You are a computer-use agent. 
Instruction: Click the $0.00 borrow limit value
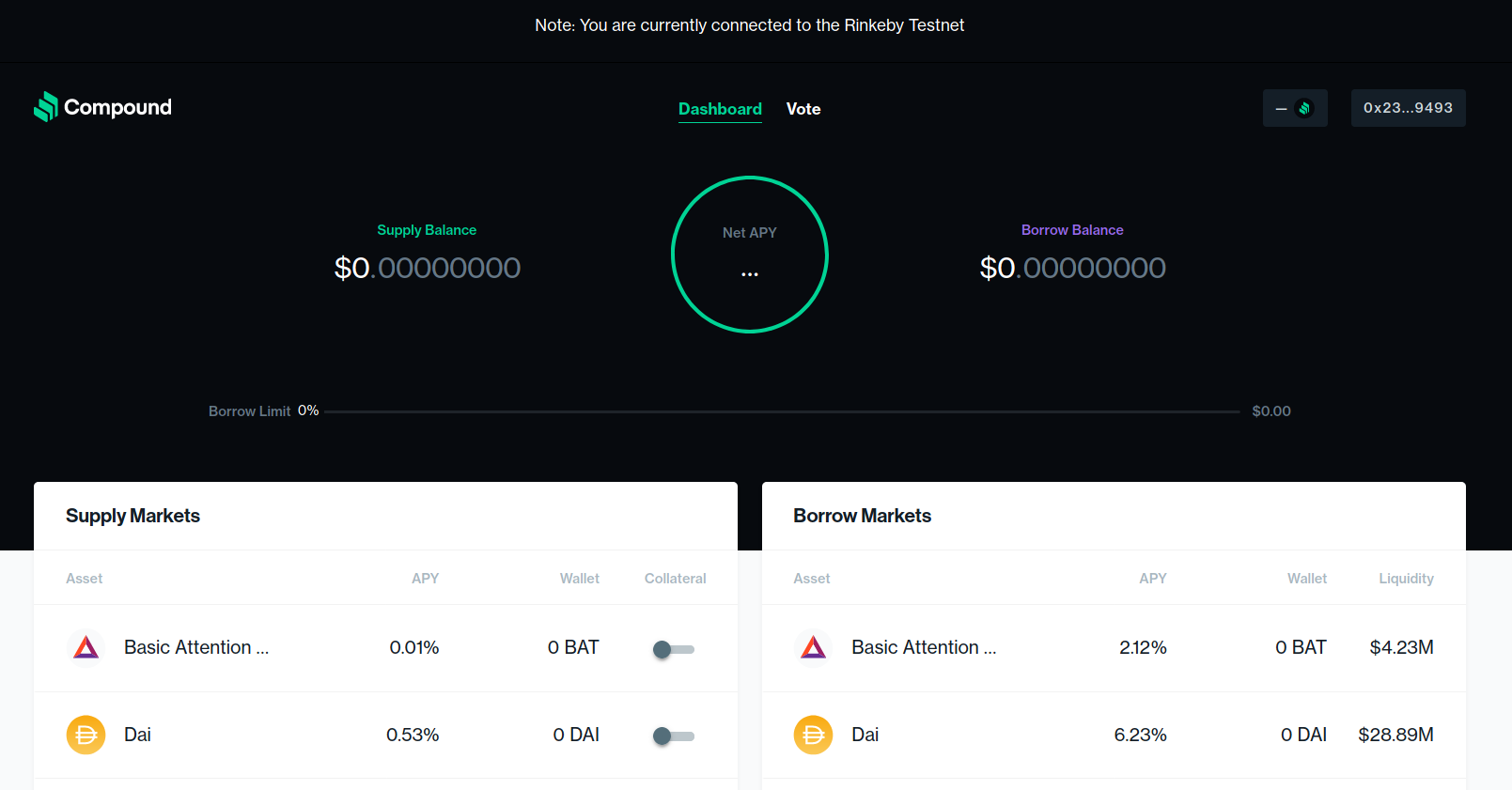(1271, 411)
